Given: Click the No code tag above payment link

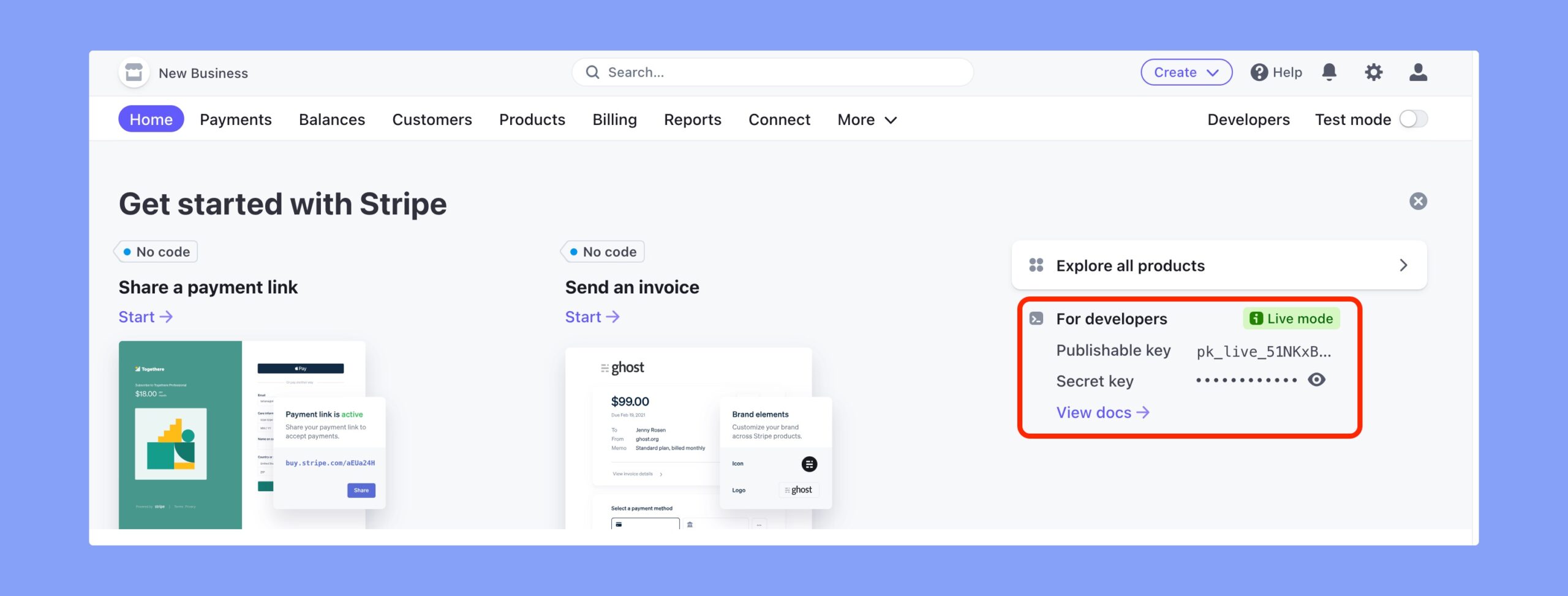Looking at the screenshot, I should pyautogui.click(x=156, y=252).
